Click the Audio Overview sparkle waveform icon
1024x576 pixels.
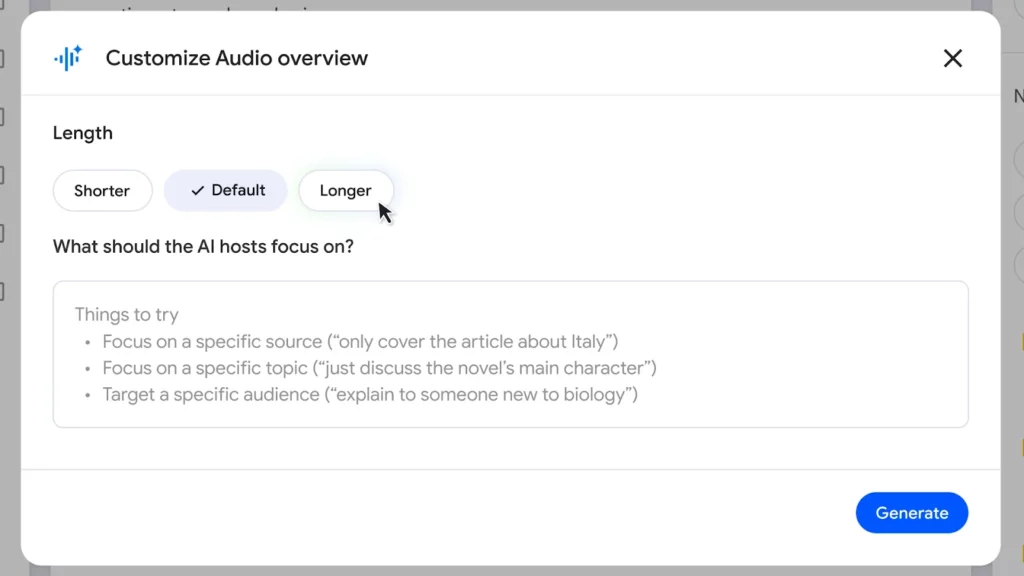[66, 58]
